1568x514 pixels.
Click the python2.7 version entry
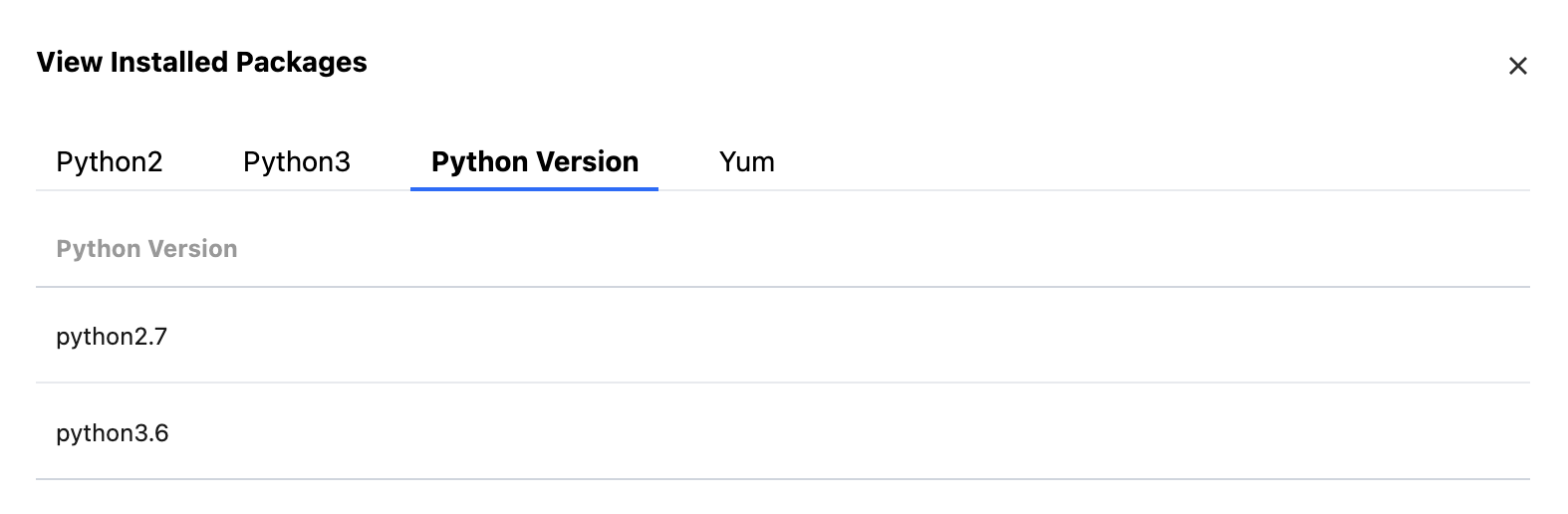(x=112, y=337)
